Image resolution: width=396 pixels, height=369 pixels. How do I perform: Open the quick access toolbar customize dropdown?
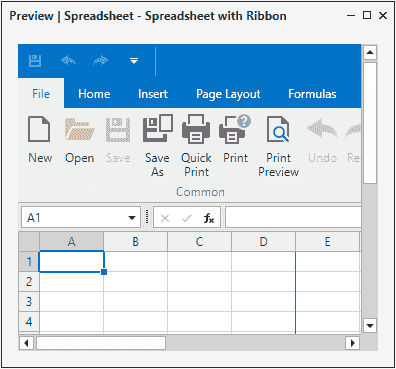[134, 61]
